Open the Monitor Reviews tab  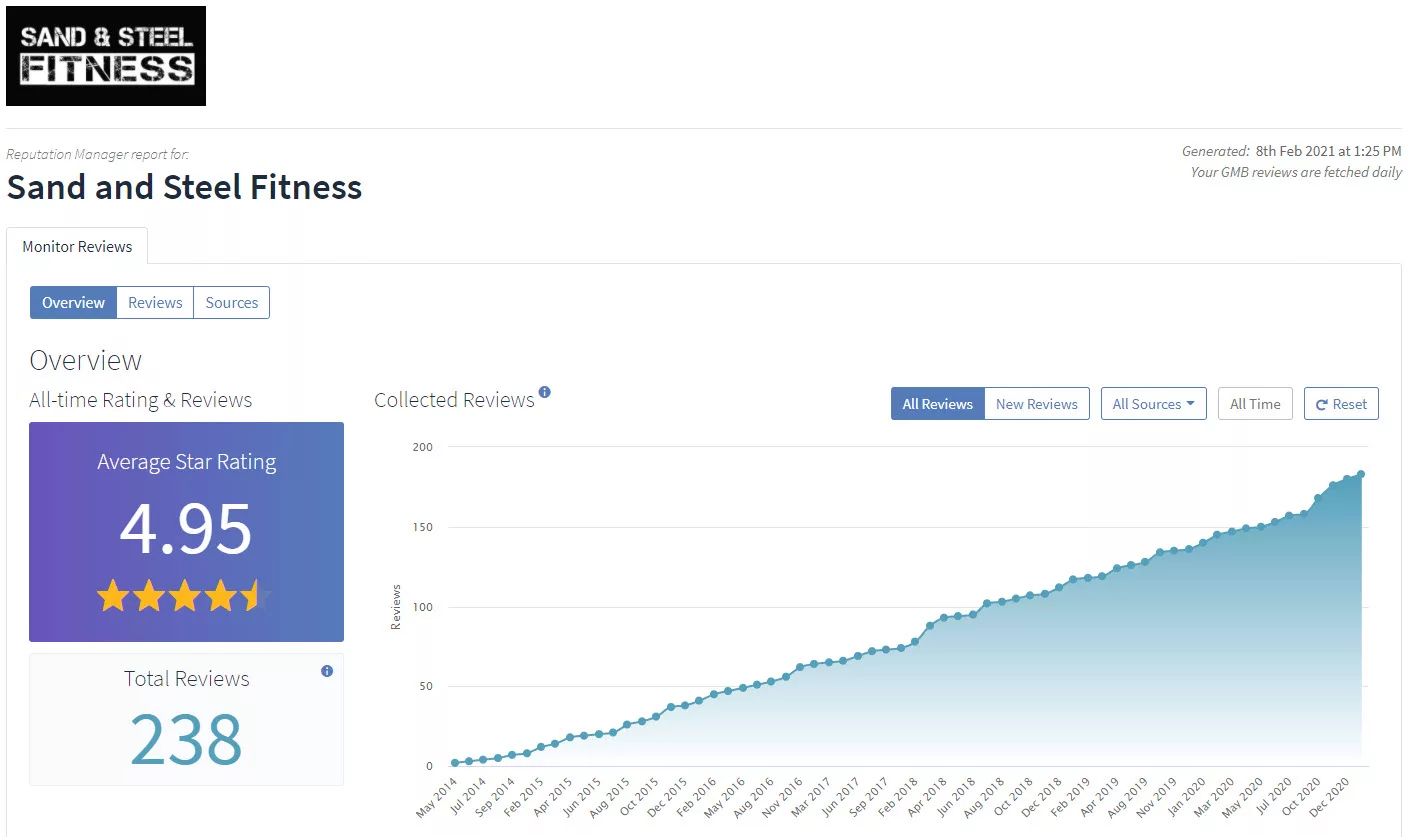coord(77,246)
